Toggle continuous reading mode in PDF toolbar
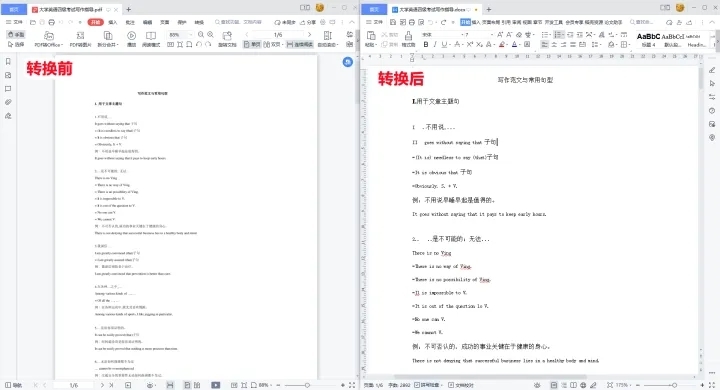This screenshot has height=390, width=720. click(x=299, y=45)
